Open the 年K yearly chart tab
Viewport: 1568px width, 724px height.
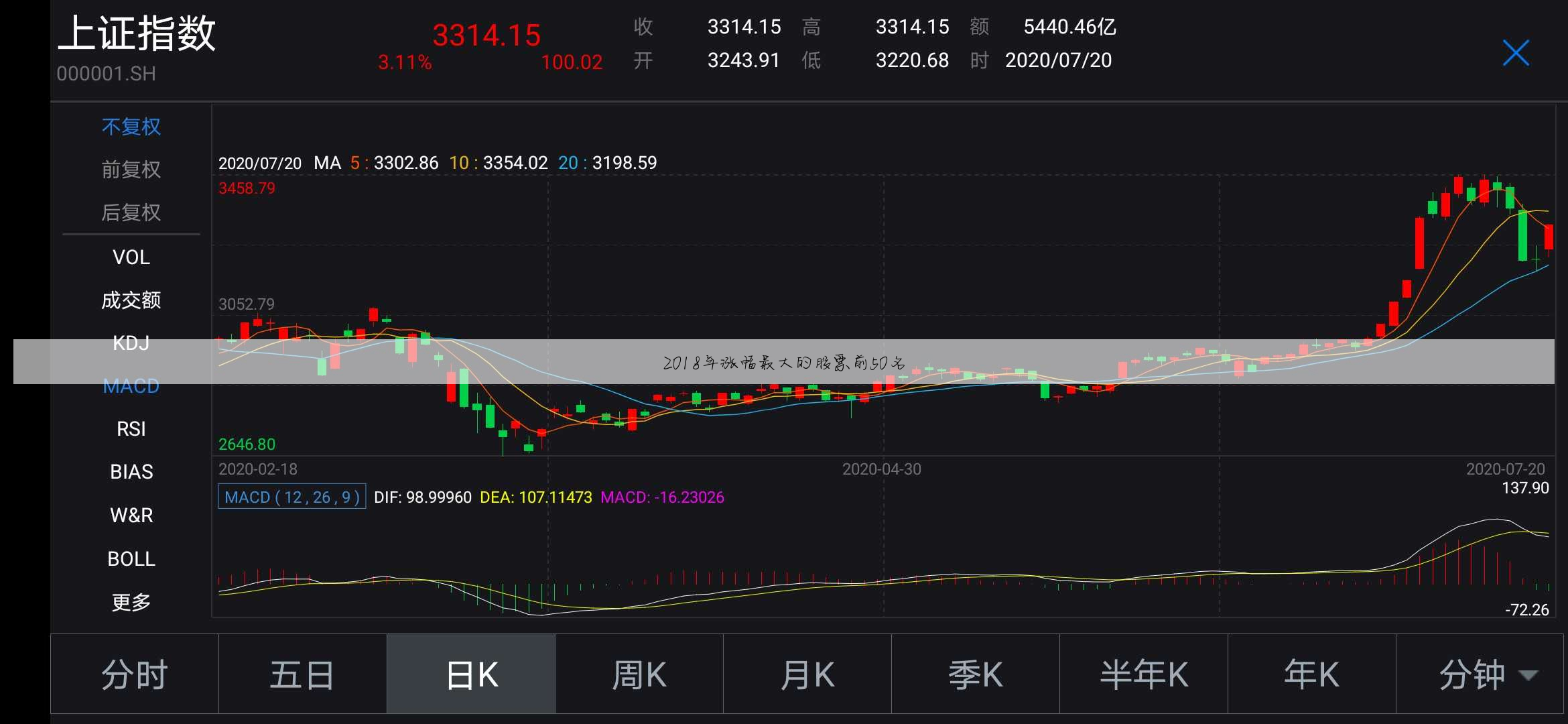click(1311, 674)
